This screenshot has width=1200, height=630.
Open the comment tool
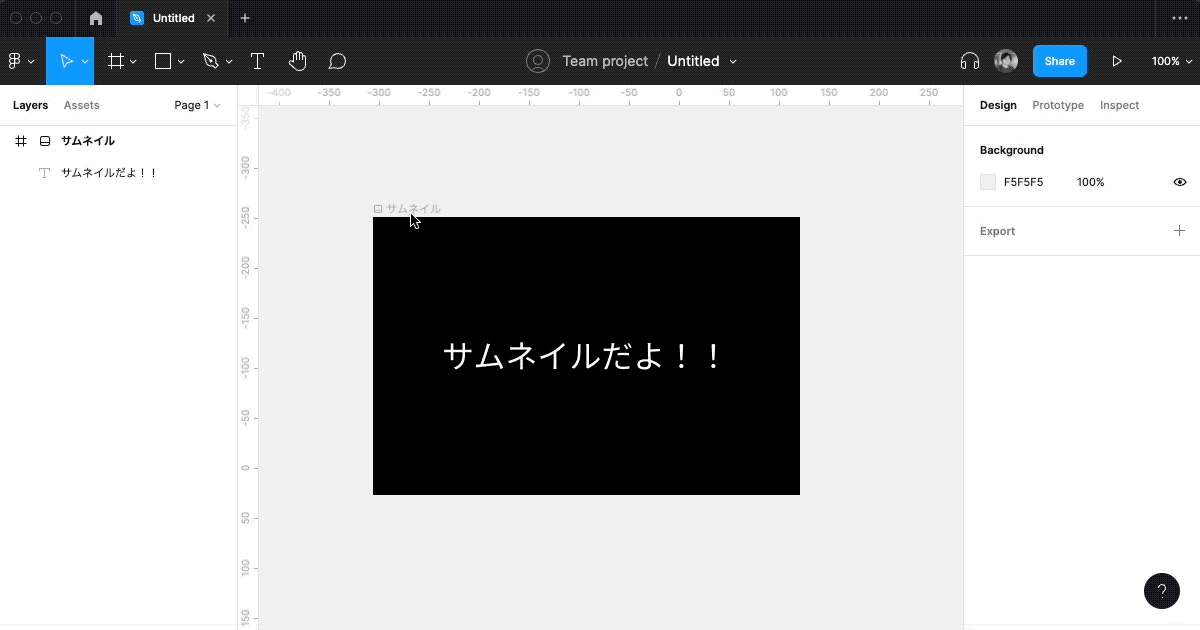(337, 61)
